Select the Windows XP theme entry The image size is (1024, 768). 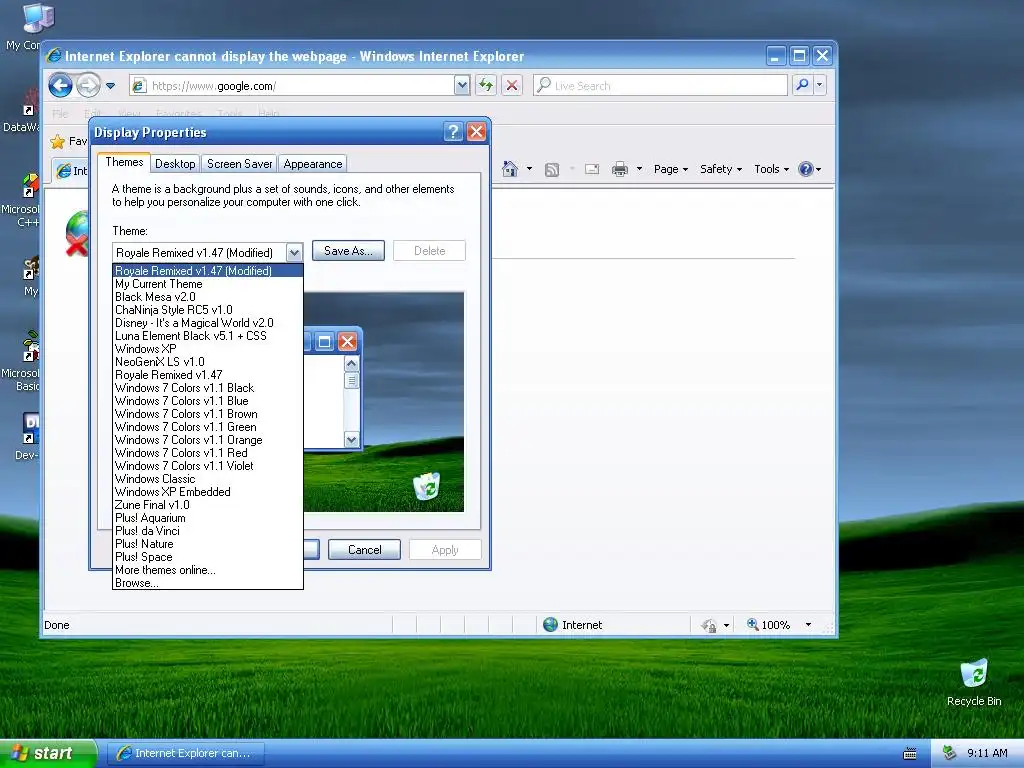208,349
